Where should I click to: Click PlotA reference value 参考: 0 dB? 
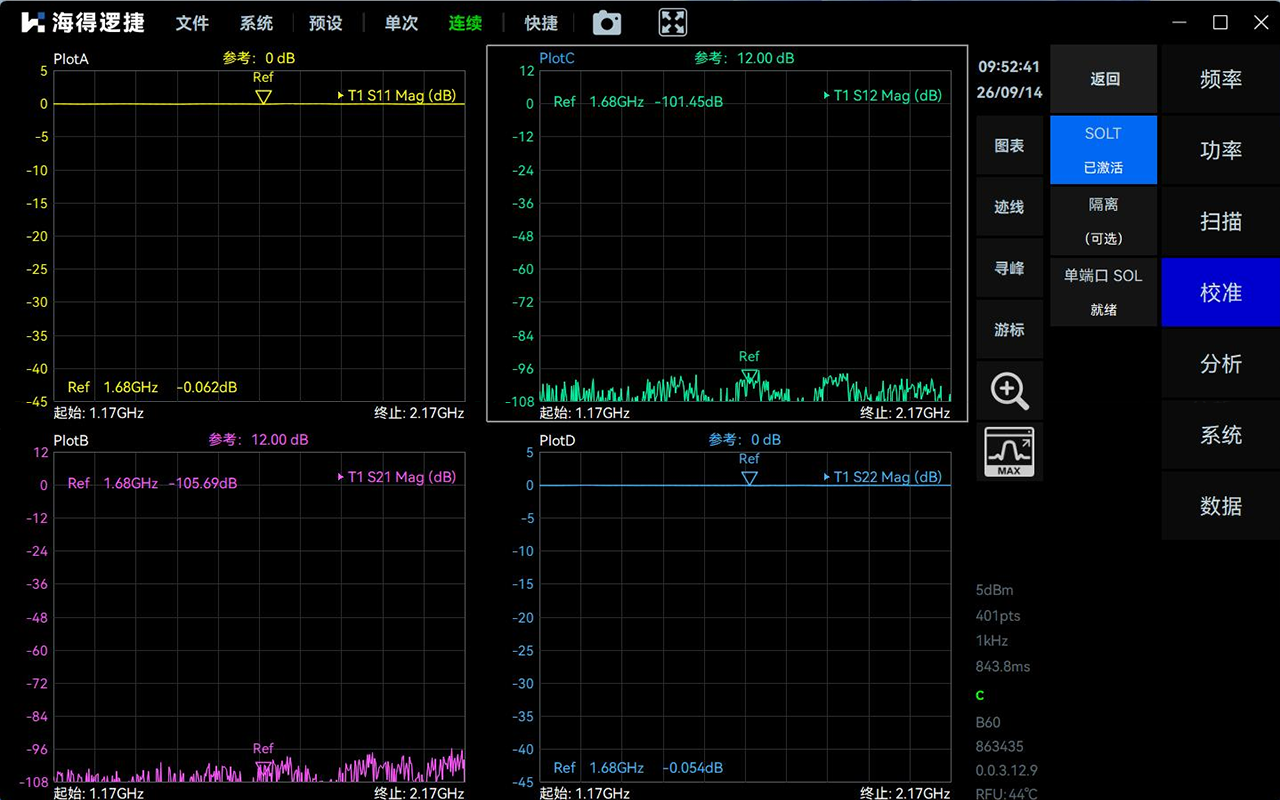(259, 58)
